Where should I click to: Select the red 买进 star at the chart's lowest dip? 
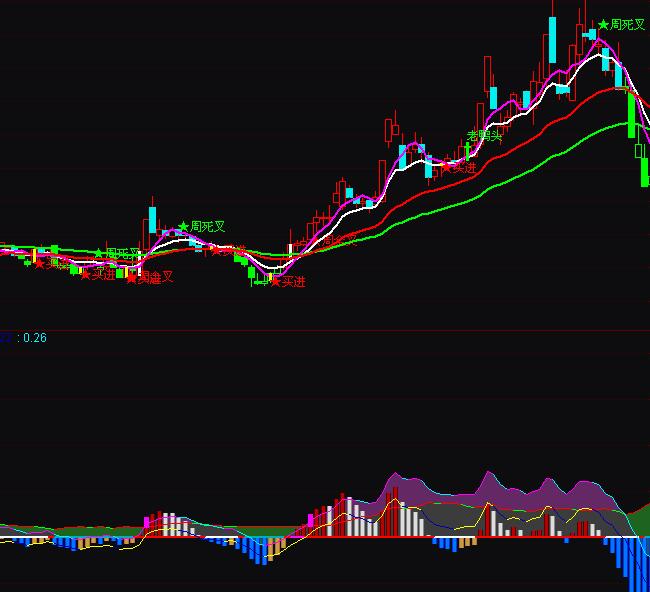(x=274, y=282)
